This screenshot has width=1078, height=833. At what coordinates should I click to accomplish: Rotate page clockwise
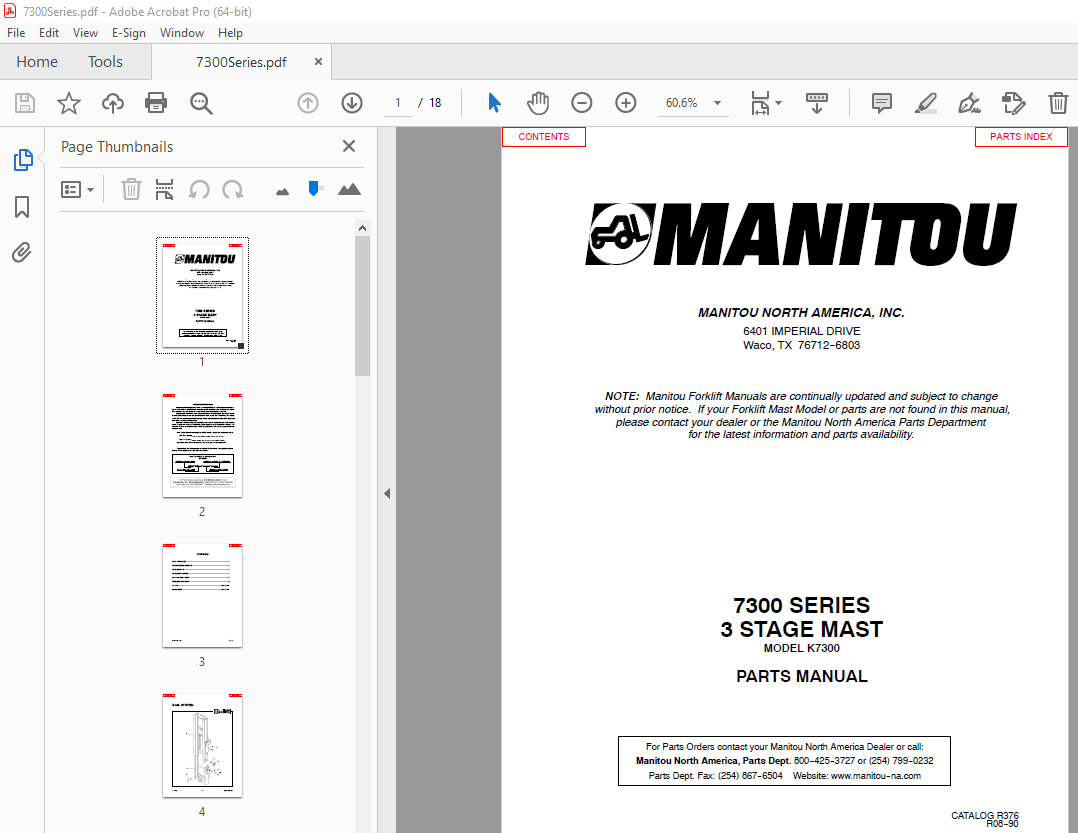(232, 189)
